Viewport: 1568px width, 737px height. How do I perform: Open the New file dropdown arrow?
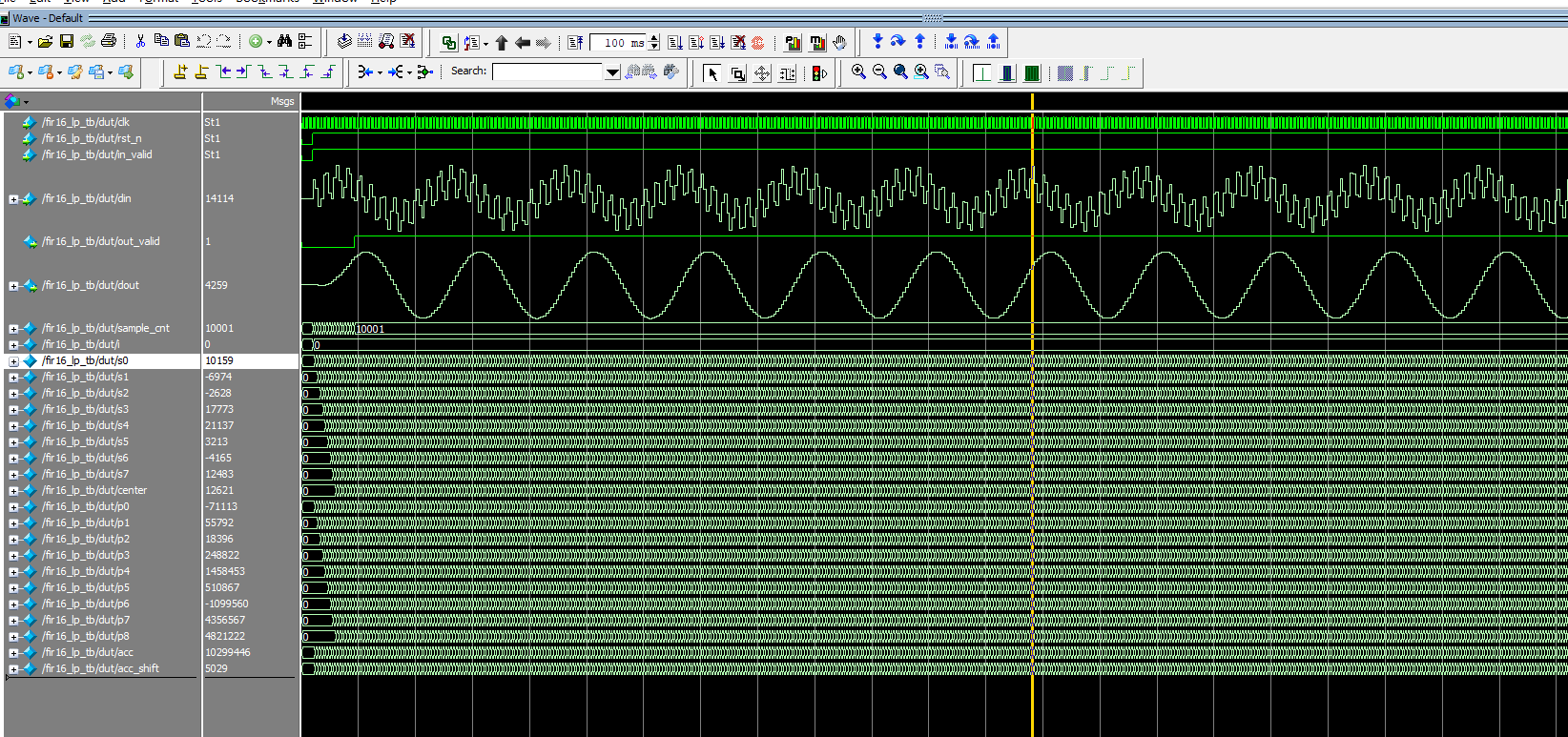pos(30,42)
